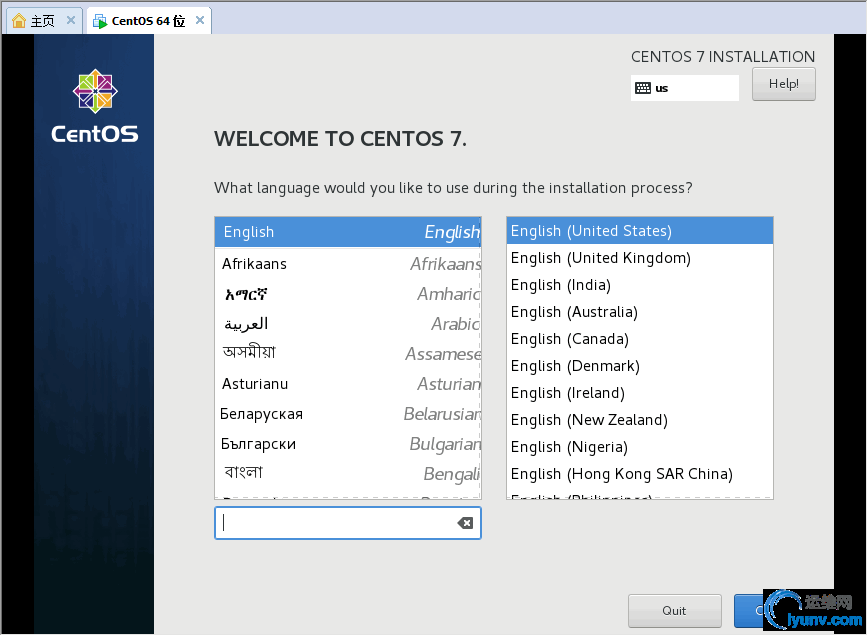This screenshot has height=636, width=868.
Task: Open the Help! button
Action: [783, 84]
